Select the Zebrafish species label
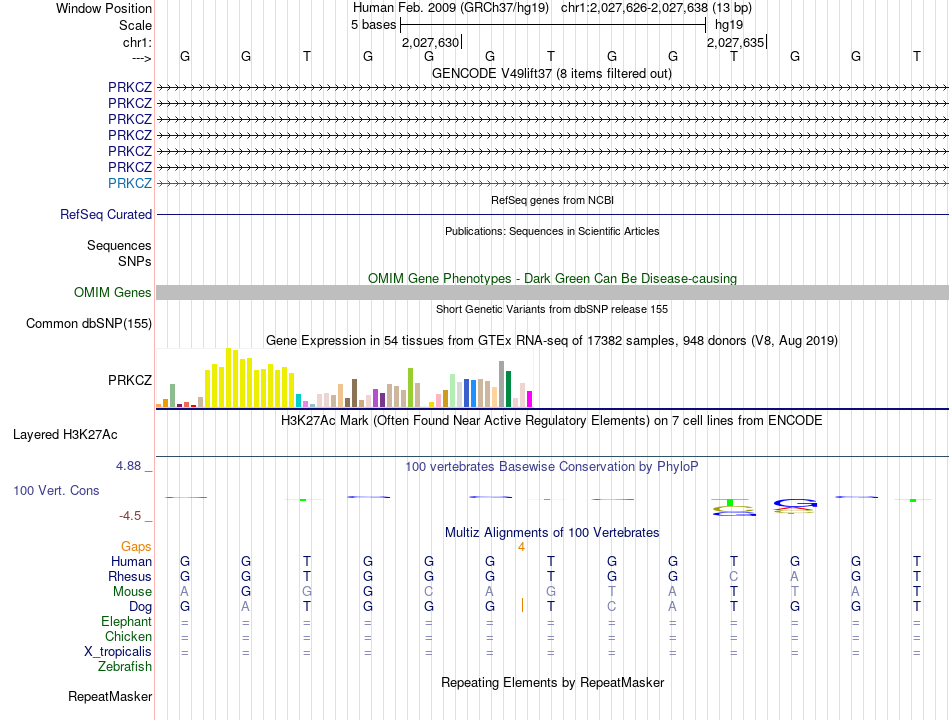The height and width of the screenshot is (720, 950). pyautogui.click(x=125, y=667)
